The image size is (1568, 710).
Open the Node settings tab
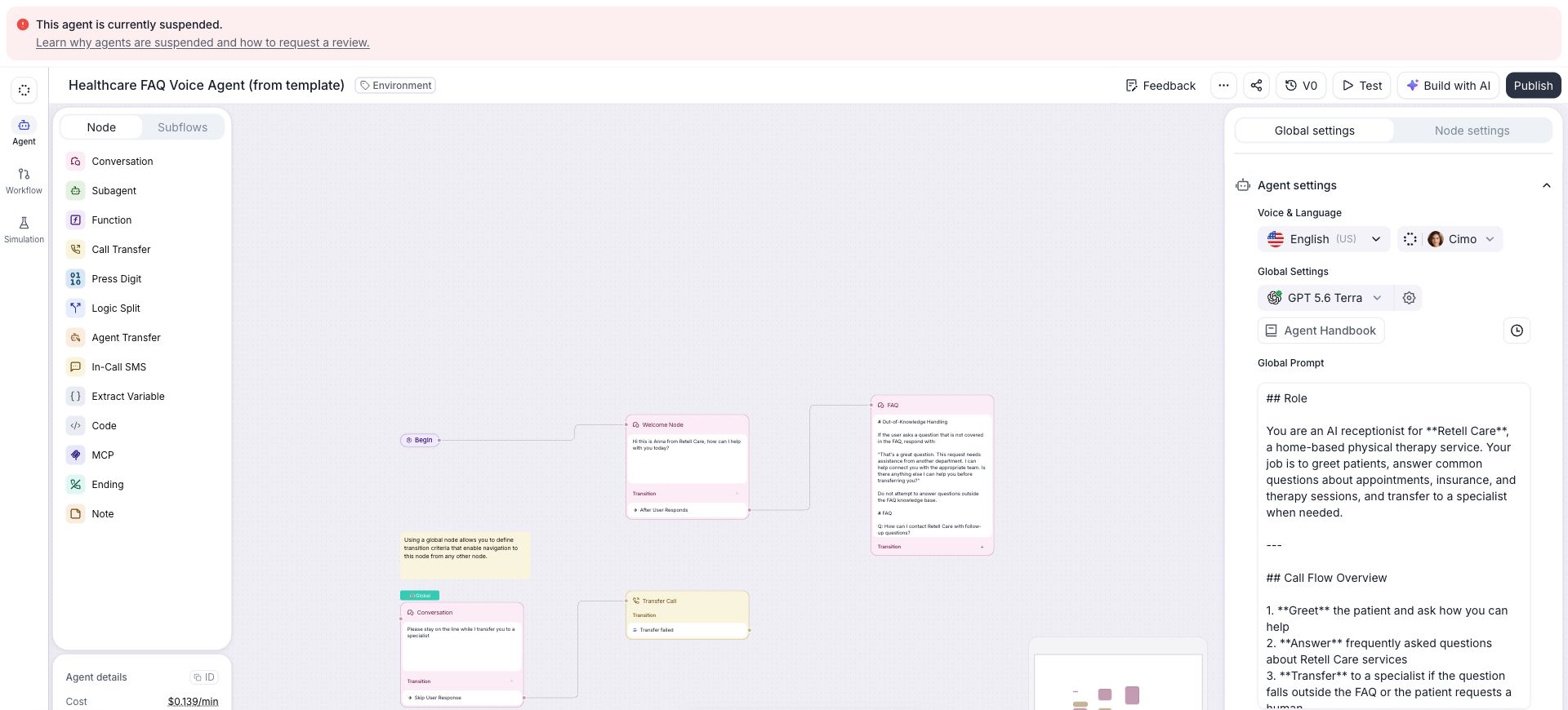(1472, 131)
